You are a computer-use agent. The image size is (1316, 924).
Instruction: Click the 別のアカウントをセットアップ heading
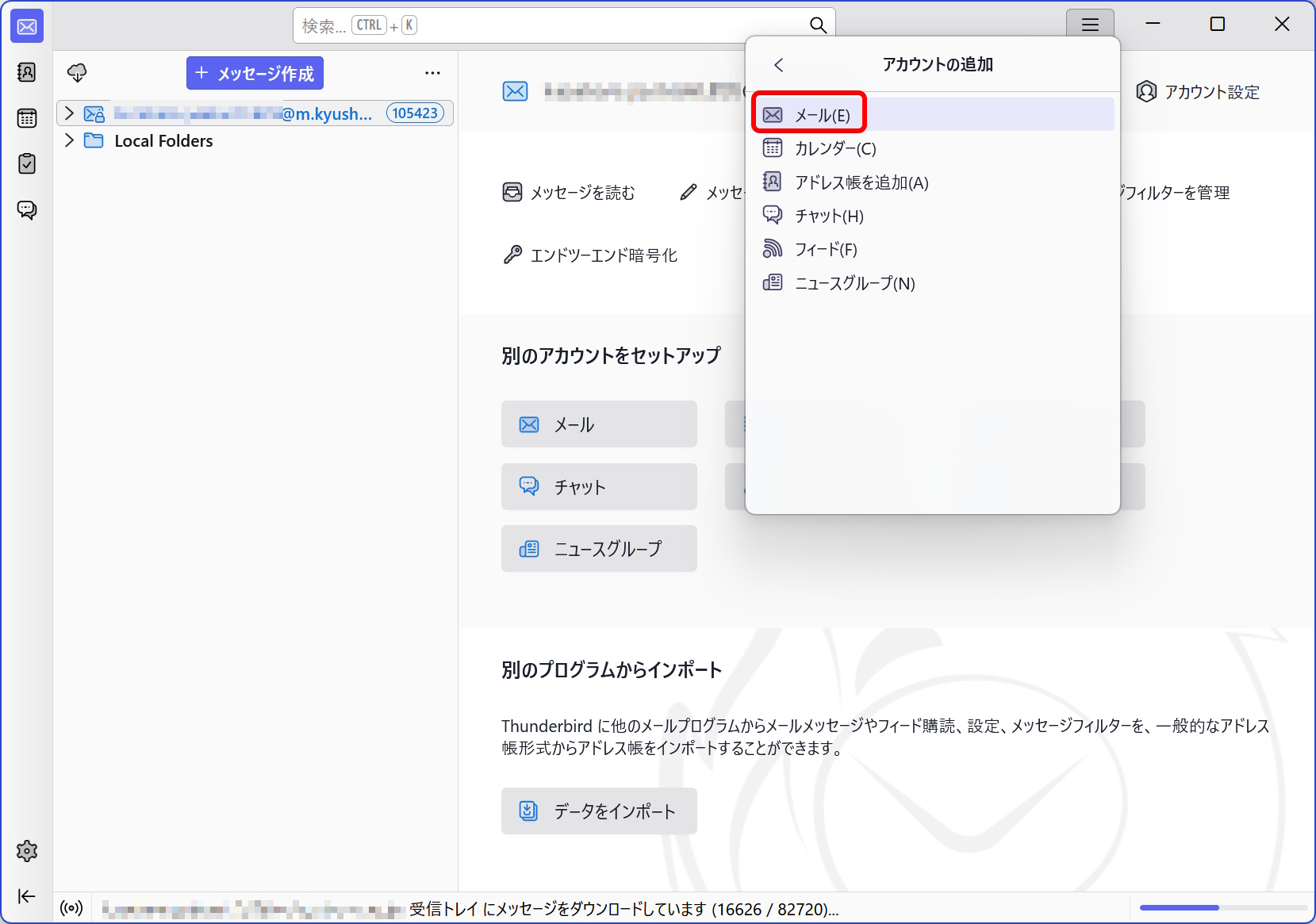point(611,355)
